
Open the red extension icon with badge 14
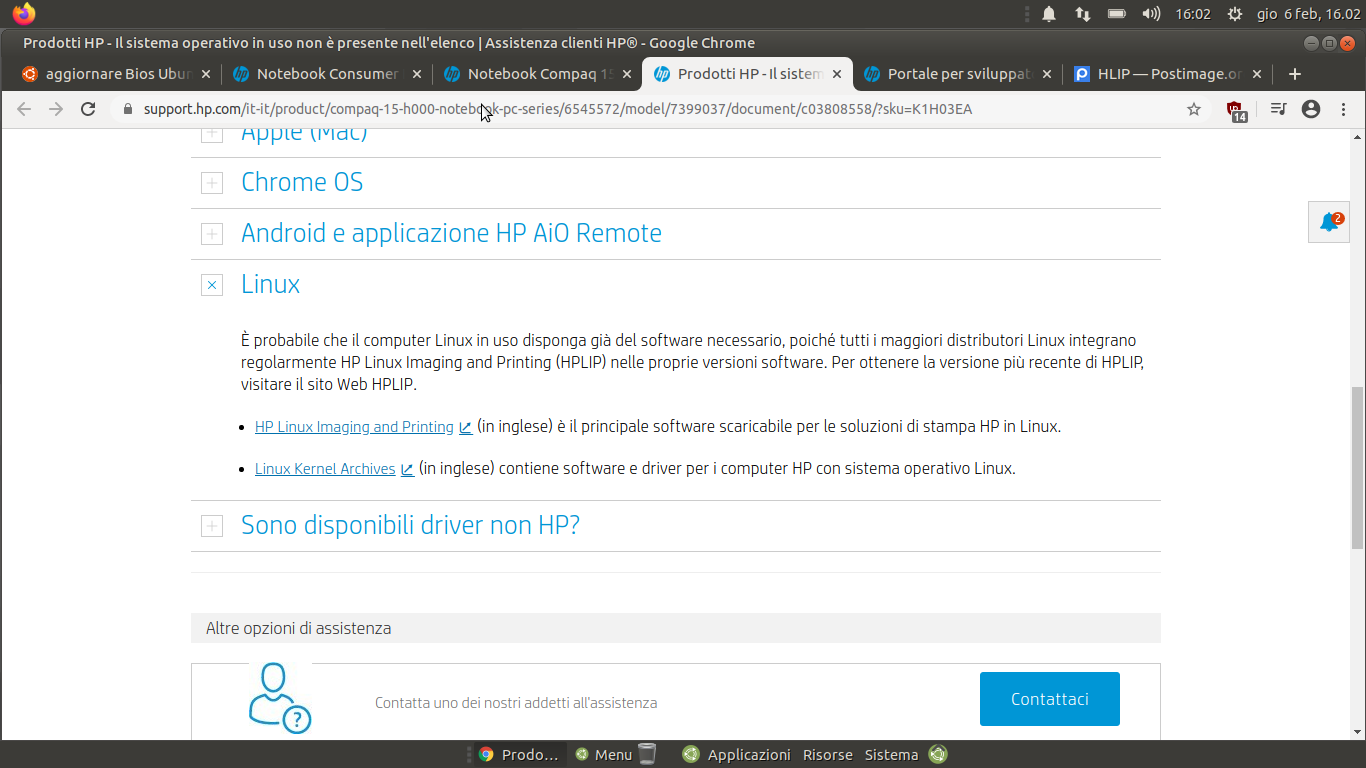pos(1237,111)
